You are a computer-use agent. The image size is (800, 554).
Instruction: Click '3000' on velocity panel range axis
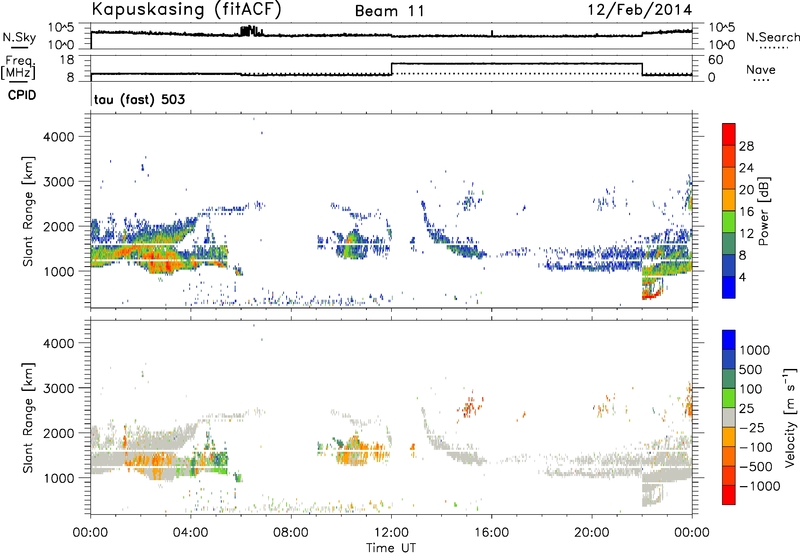pyautogui.click(x=59, y=388)
